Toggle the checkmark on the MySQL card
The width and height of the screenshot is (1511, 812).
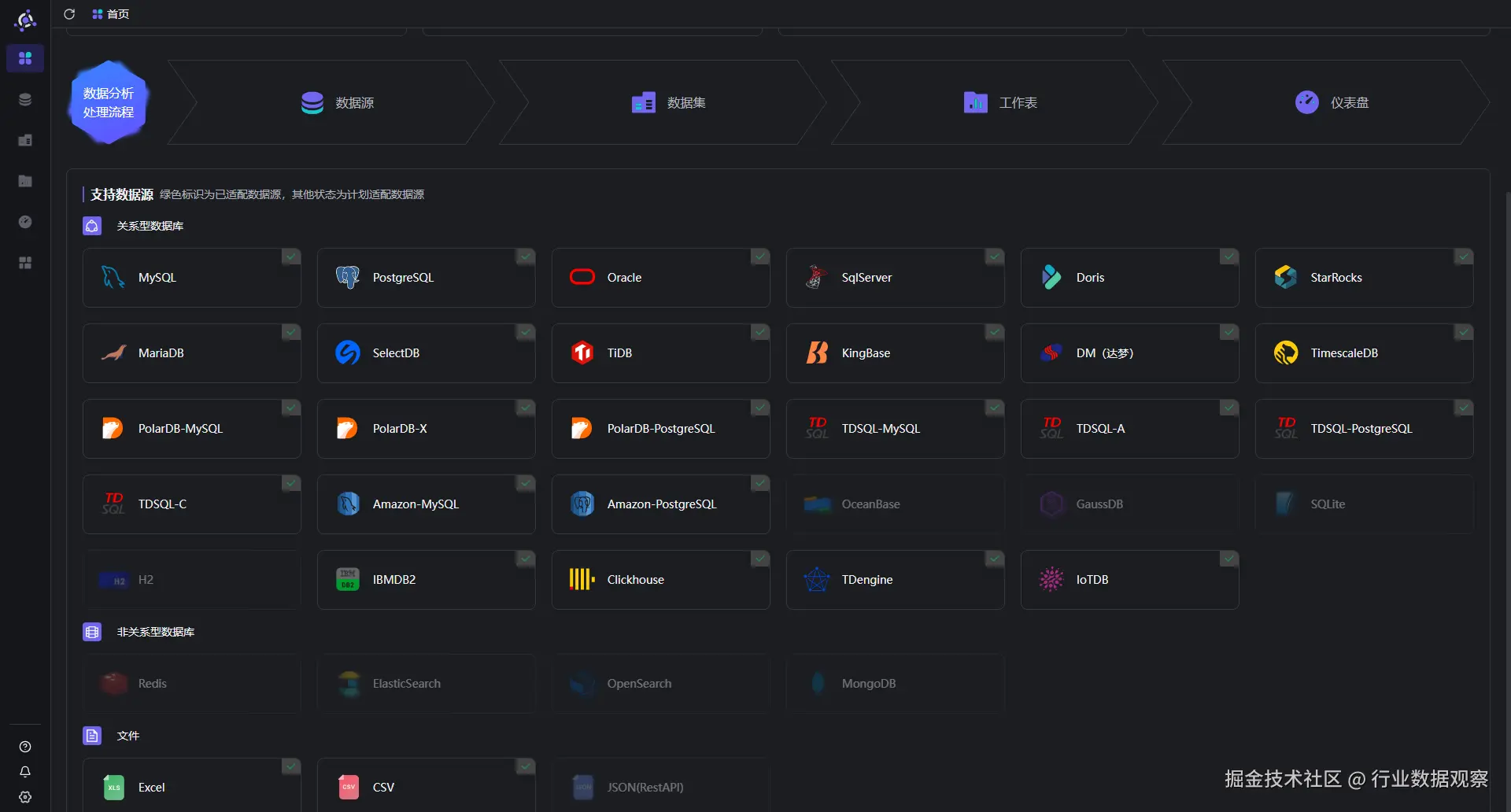[291, 257]
